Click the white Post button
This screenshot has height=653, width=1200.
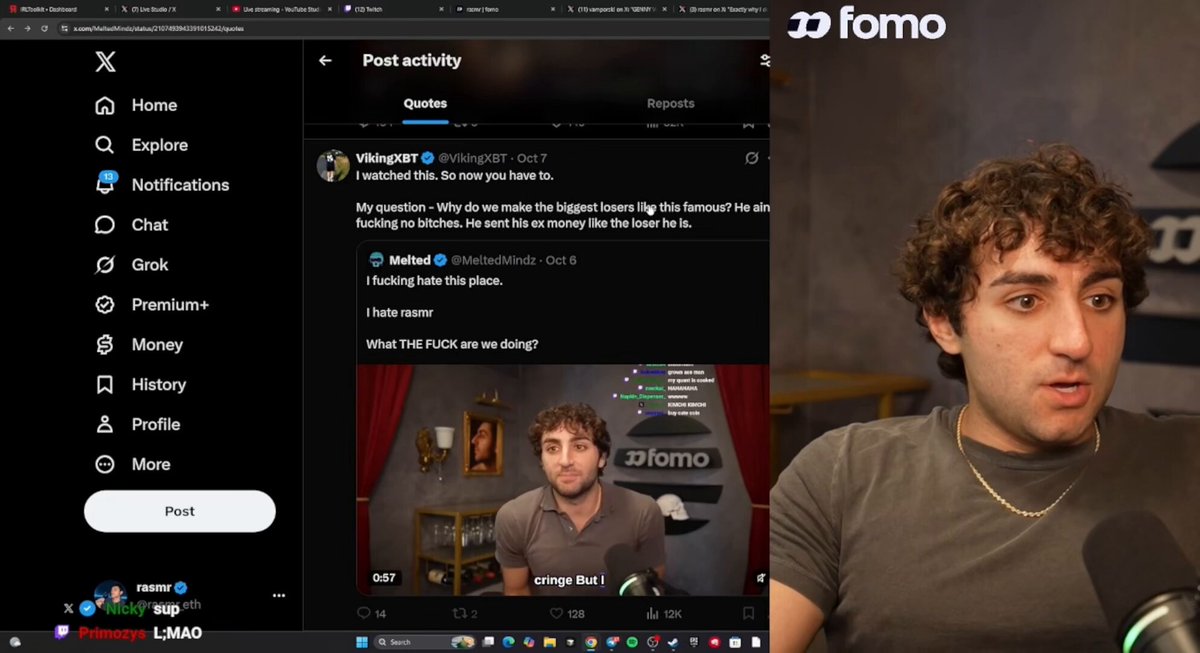coord(180,511)
